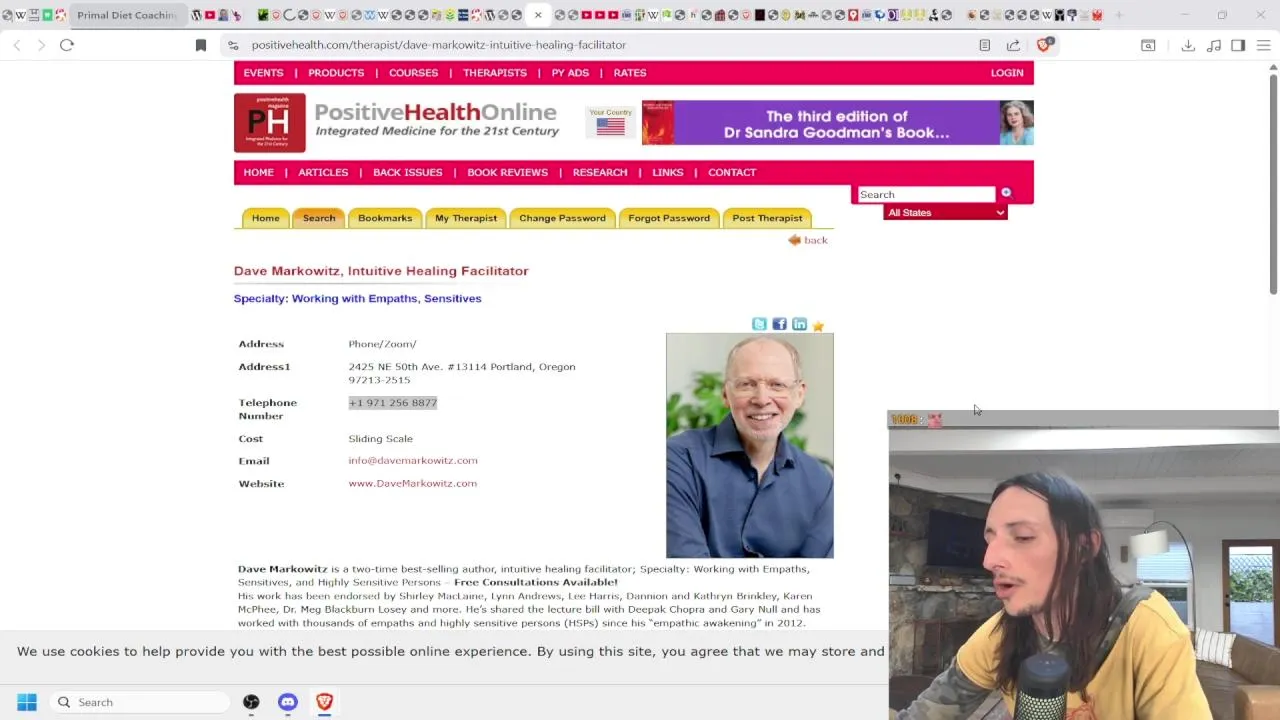Click the orange back arrow link
1280x720 pixels.
coord(808,240)
